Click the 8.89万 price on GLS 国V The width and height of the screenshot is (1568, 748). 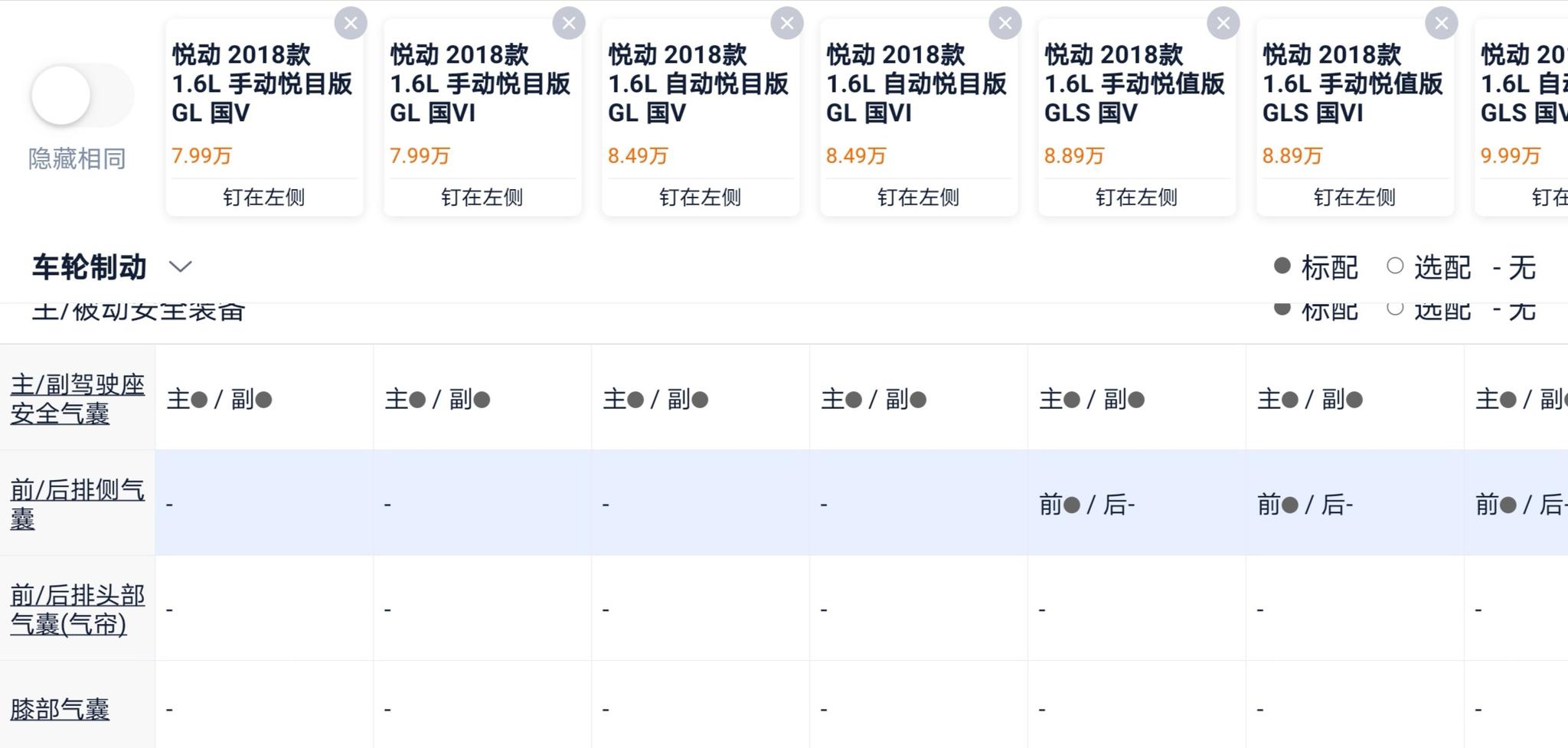(1074, 156)
